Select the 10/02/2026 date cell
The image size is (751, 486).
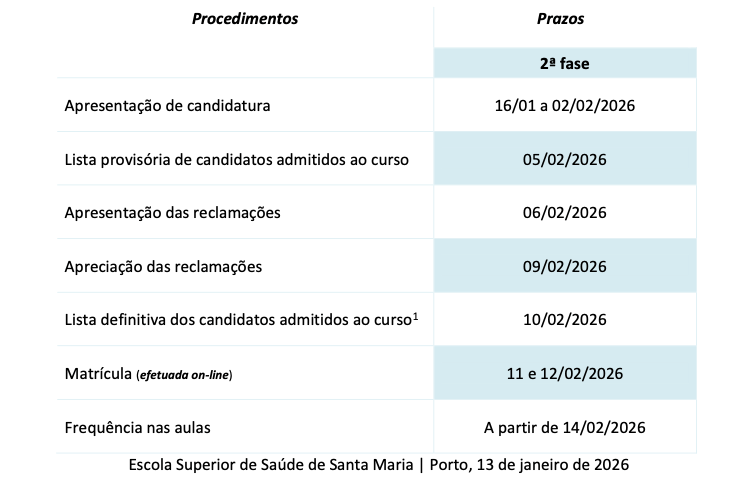(x=565, y=321)
